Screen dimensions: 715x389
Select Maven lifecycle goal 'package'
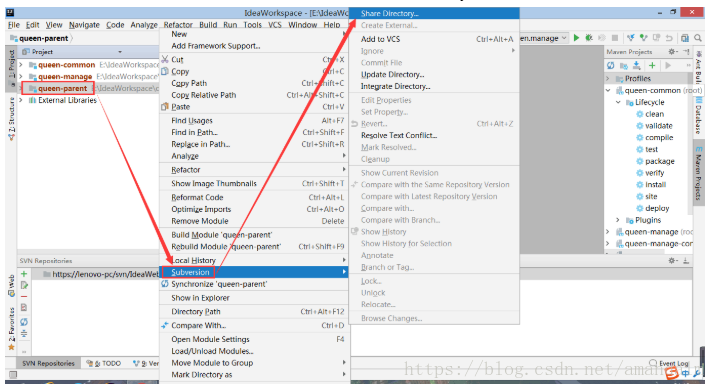click(x=659, y=161)
